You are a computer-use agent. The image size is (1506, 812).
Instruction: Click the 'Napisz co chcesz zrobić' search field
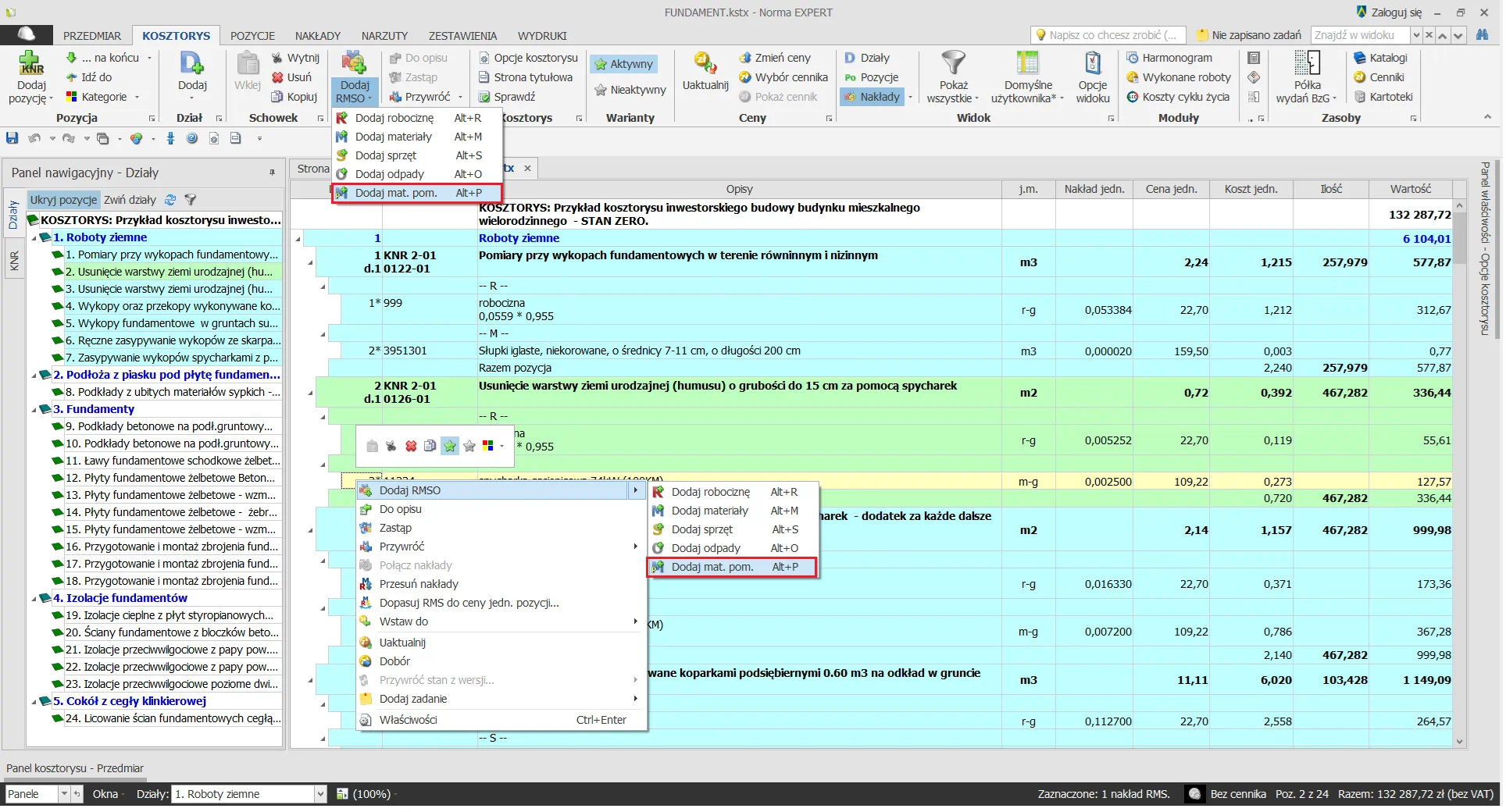pyautogui.click(x=1108, y=35)
